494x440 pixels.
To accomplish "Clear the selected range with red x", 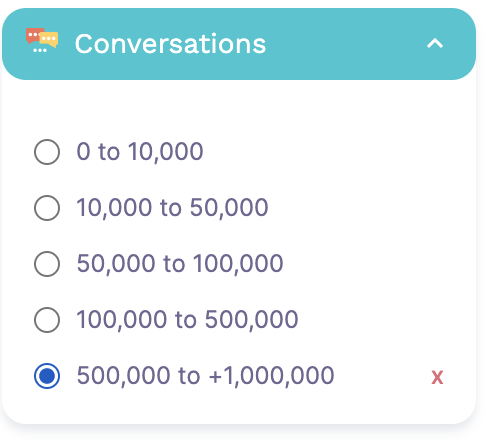I will click(437, 377).
